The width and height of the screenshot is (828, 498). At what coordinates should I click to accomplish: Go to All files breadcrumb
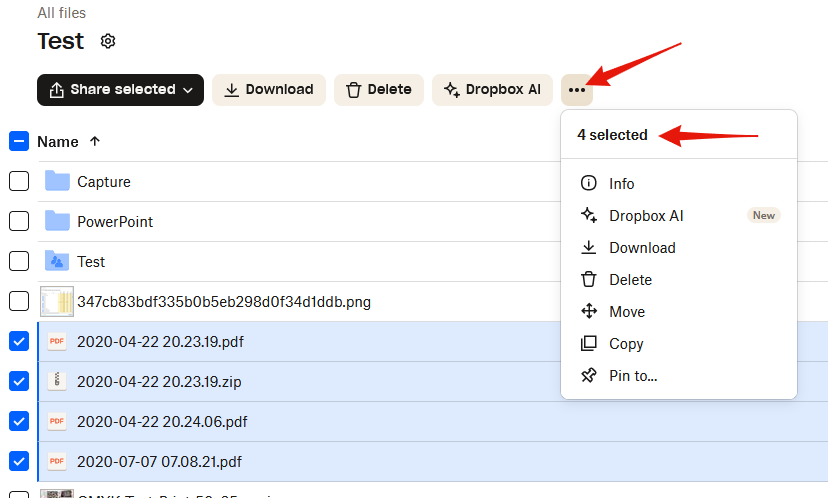[x=61, y=13]
